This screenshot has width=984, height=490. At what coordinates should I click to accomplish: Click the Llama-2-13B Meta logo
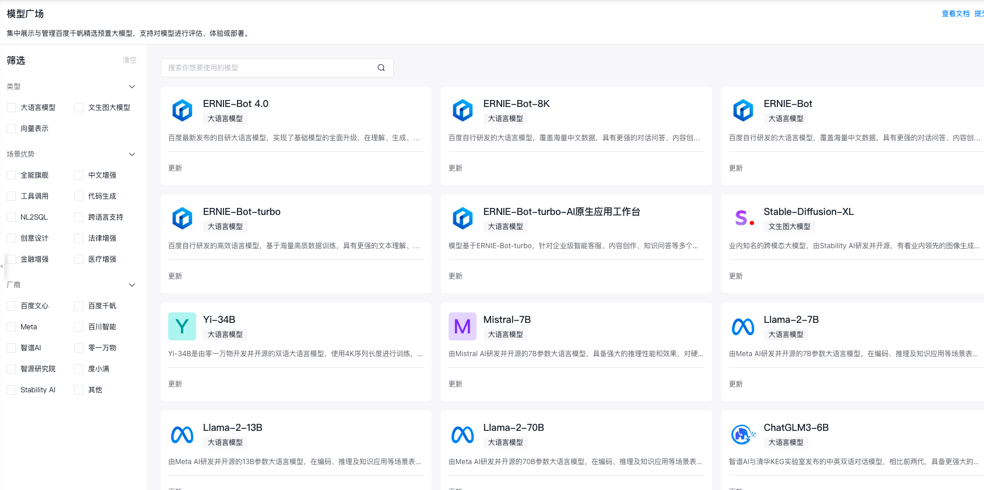(x=182, y=434)
